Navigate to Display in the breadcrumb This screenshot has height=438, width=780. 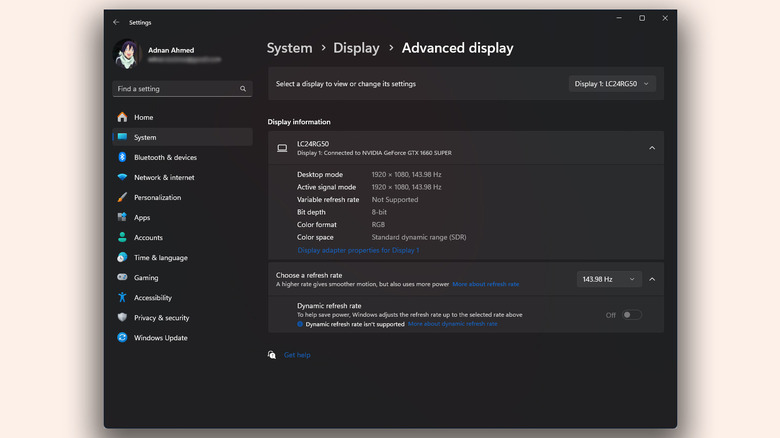pyautogui.click(x=356, y=48)
